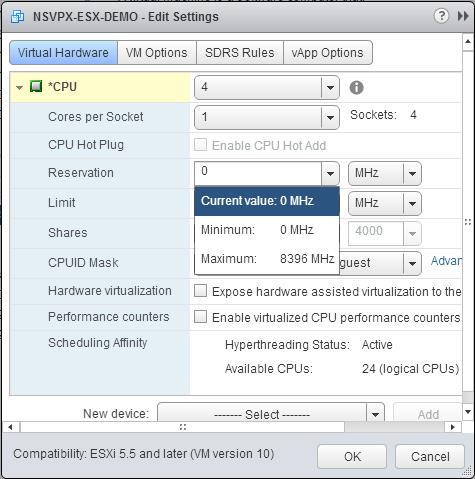Open the Reservation value dropdown arrow

(330, 173)
